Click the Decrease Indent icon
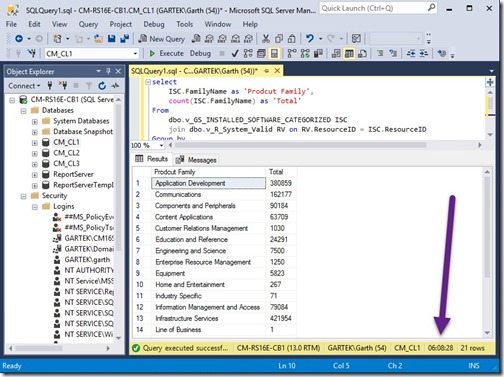The width and height of the screenshot is (504, 377). point(411,53)
